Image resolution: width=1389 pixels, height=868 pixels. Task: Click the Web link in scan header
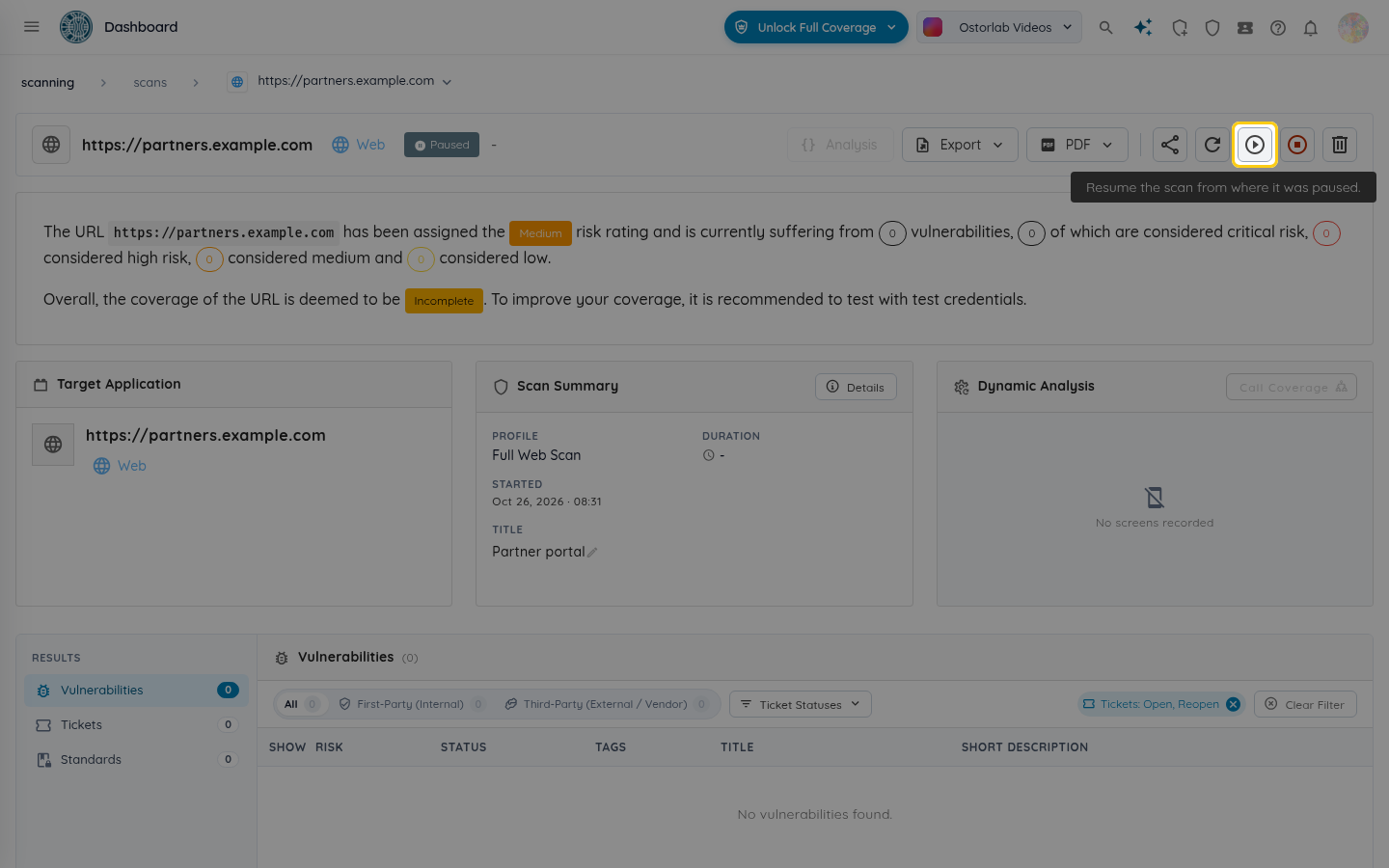[x=358, y=145]
